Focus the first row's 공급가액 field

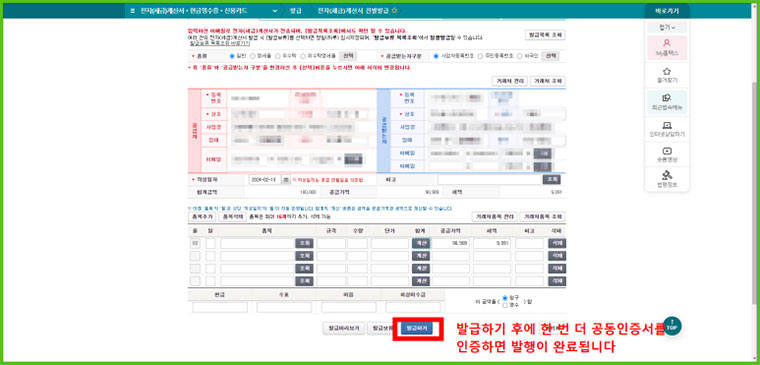[451, 243]
